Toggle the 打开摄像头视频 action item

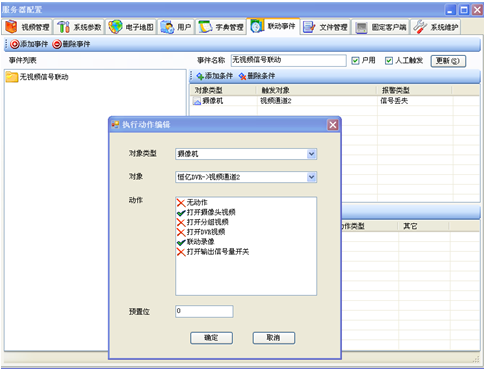click(x=206, y=212)
